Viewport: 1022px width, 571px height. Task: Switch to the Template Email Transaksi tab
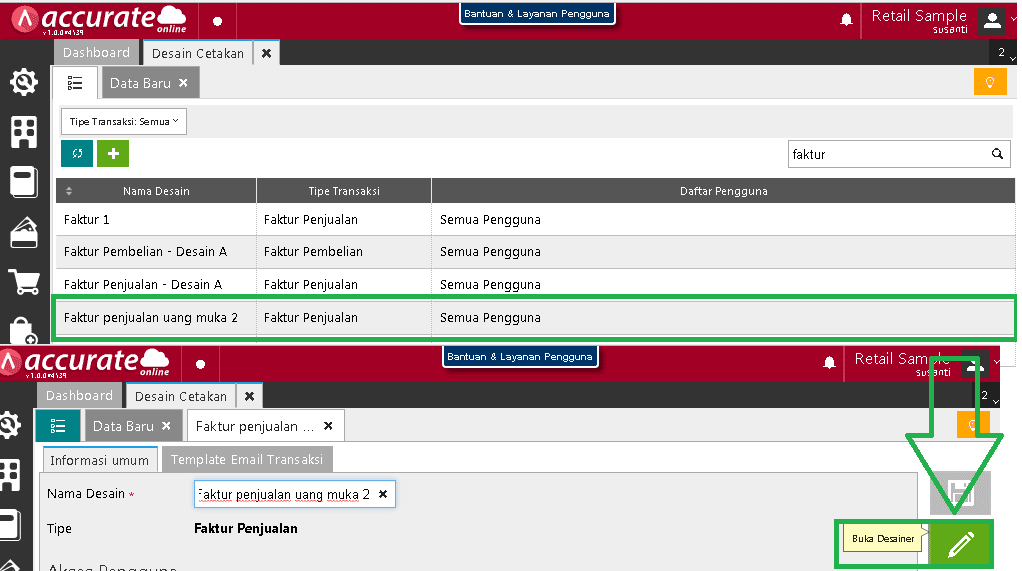point(247,460)
